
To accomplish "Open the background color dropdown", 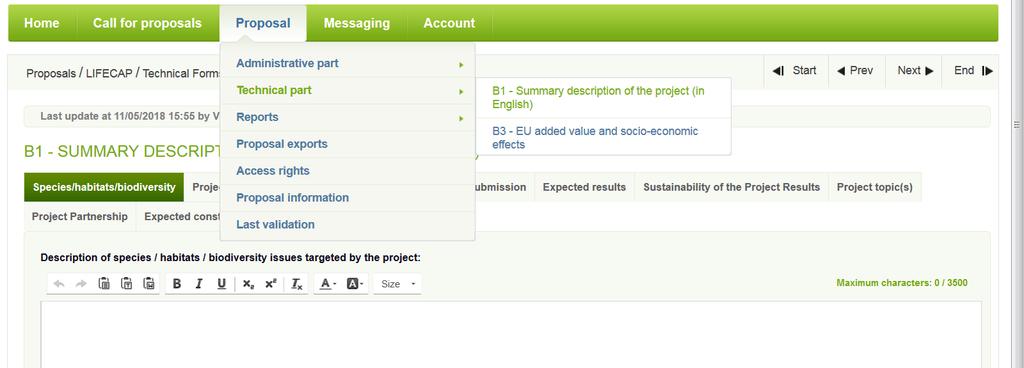I will click(x=355, y=284).
